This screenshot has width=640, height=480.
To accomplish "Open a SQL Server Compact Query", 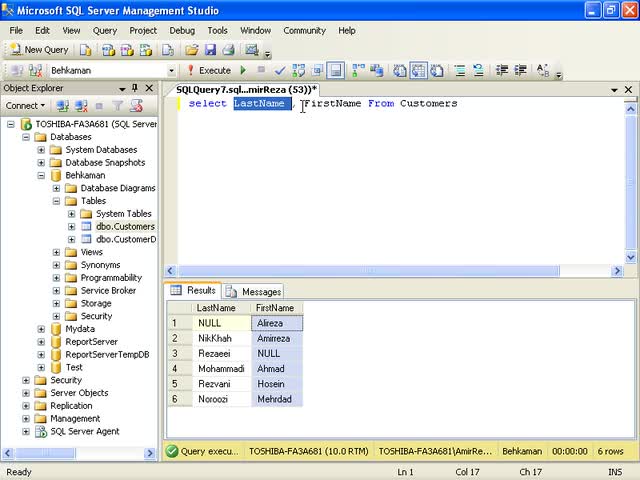I will click(x=168, y=50).
